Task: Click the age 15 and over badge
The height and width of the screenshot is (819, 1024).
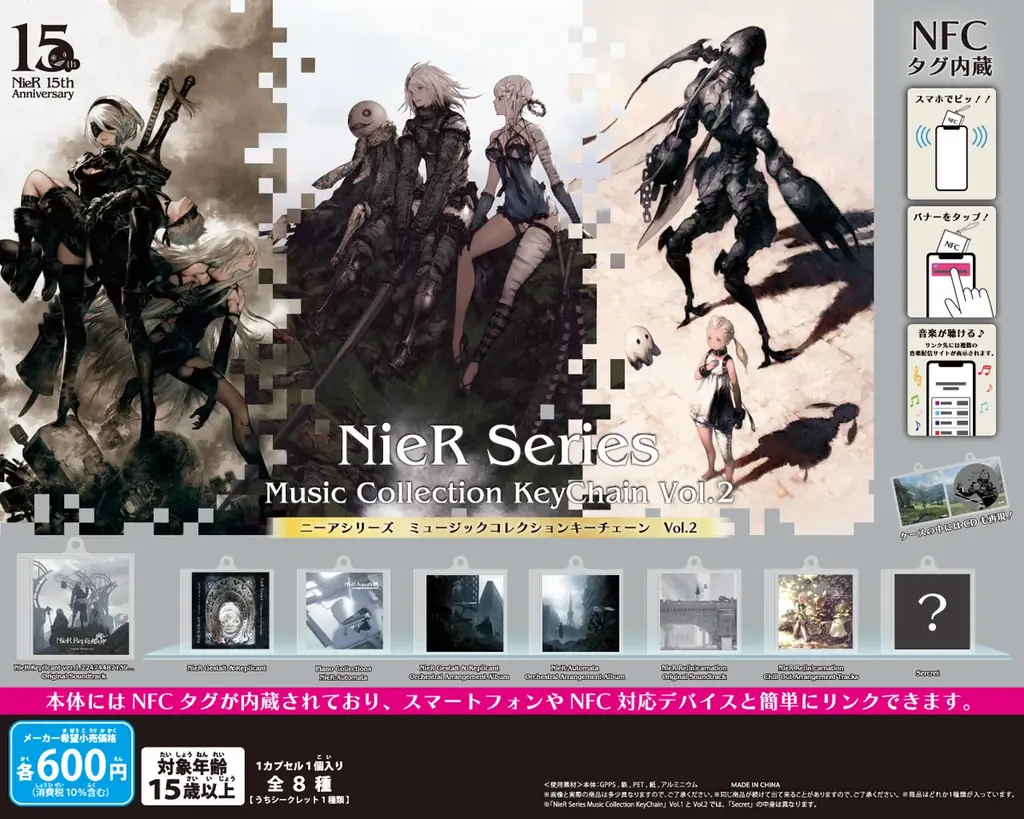Action: point(188,776)
